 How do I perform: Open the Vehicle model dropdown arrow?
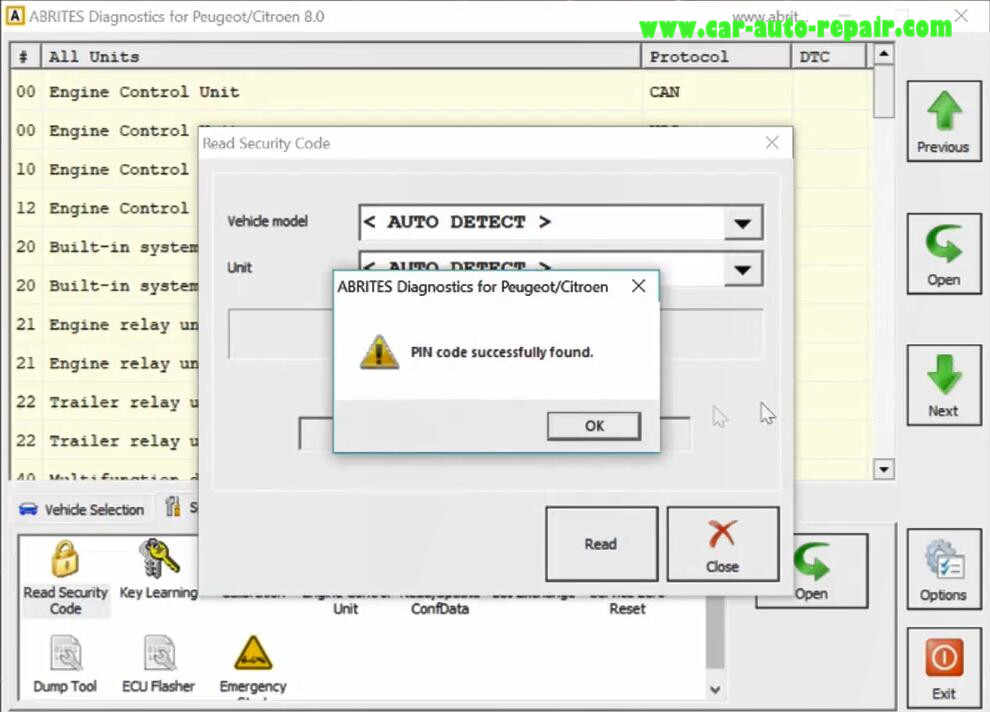pos(743,222)
